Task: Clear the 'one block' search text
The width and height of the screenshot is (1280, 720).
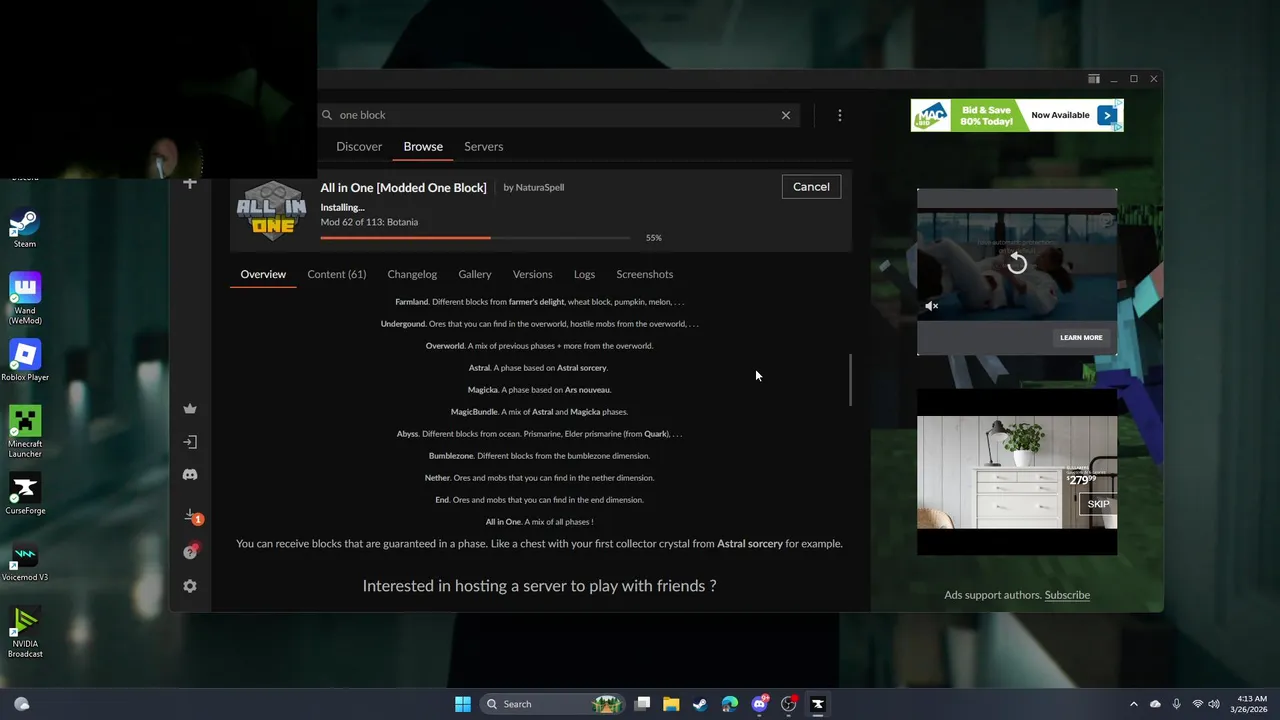Action: click(x=786, y=115)
